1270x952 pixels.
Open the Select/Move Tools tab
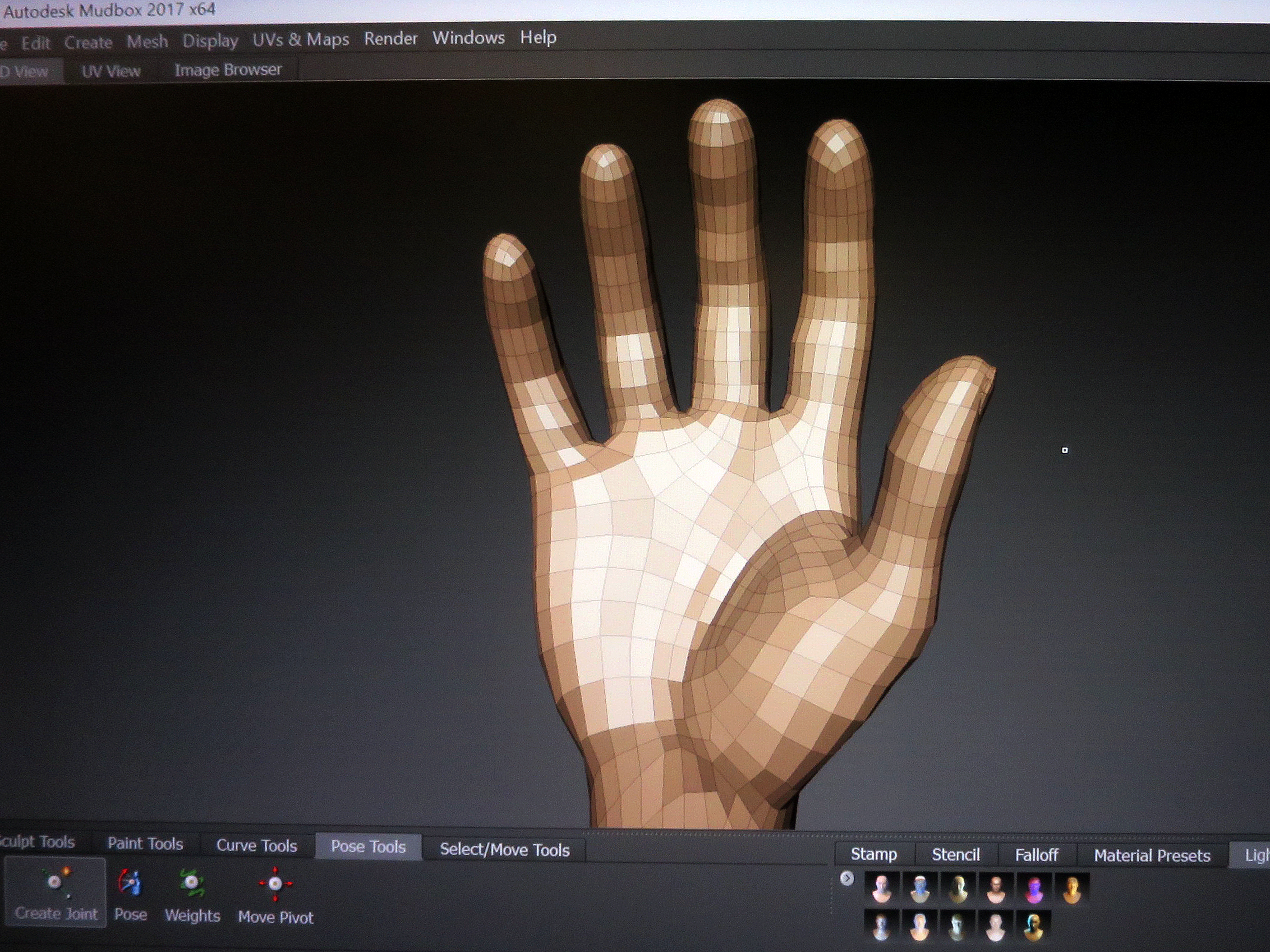tap(505, 850)
